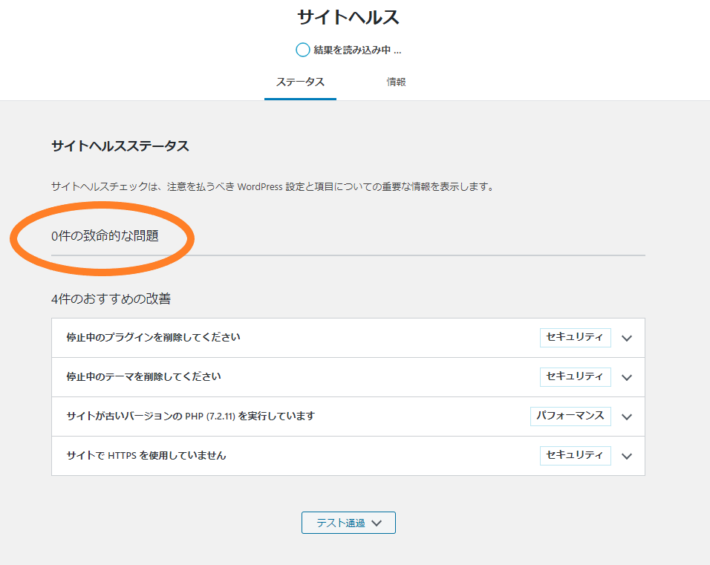This screenshot has height=565, width=710.
Task: Click the arrow inside the テスト通過 button
Action: click(376, 523)
